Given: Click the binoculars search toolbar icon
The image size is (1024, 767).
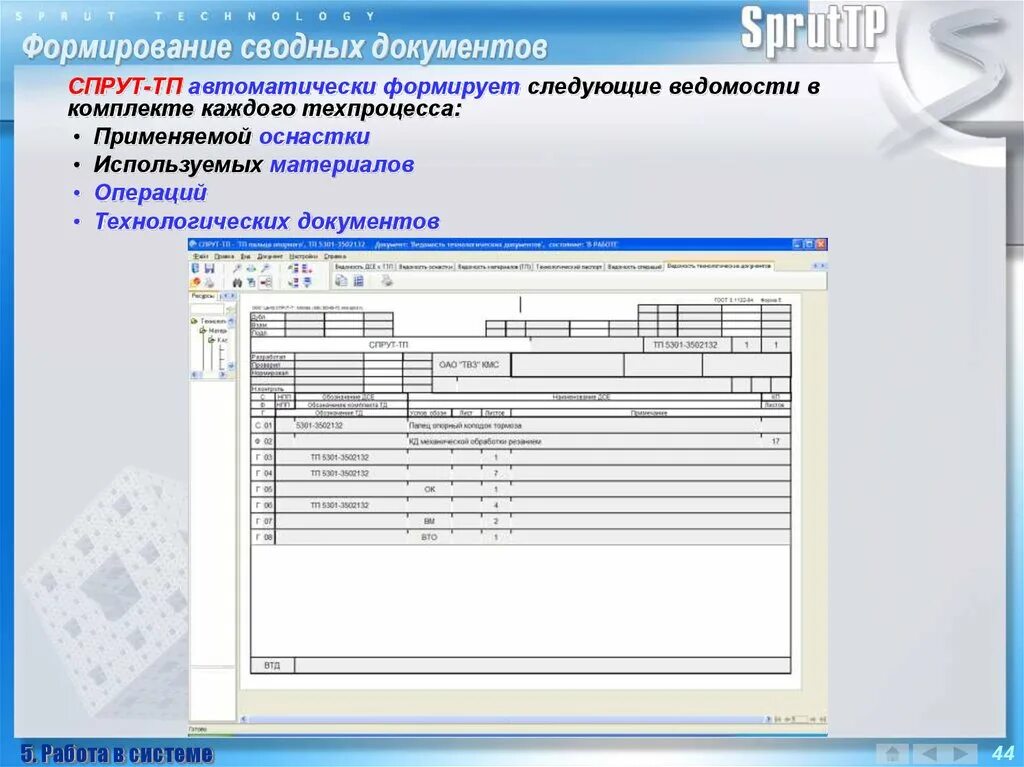Looking at the screenshot, I should pos(237,283).
